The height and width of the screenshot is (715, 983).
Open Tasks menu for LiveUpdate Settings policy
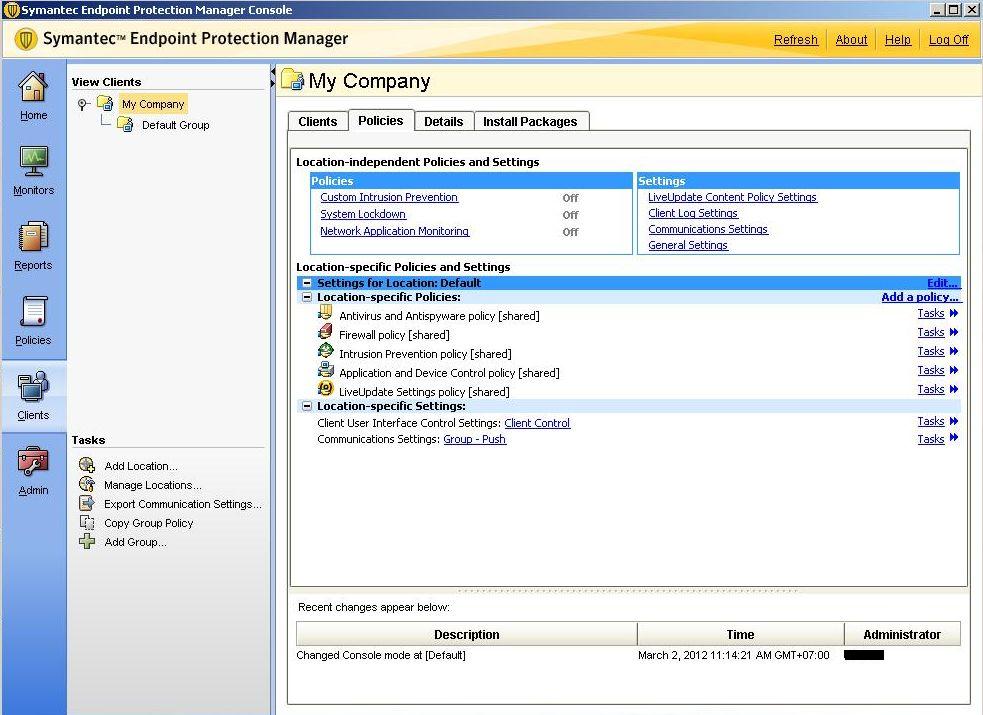click(x=930, y=389)
